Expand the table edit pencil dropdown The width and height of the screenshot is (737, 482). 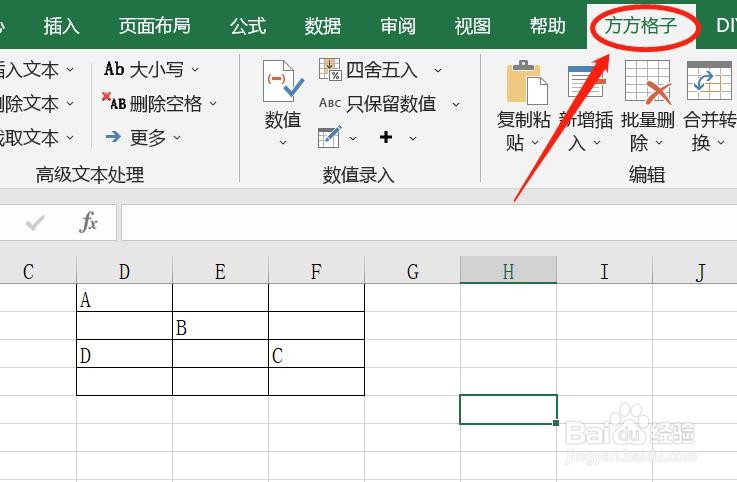(x=353, y=138)
